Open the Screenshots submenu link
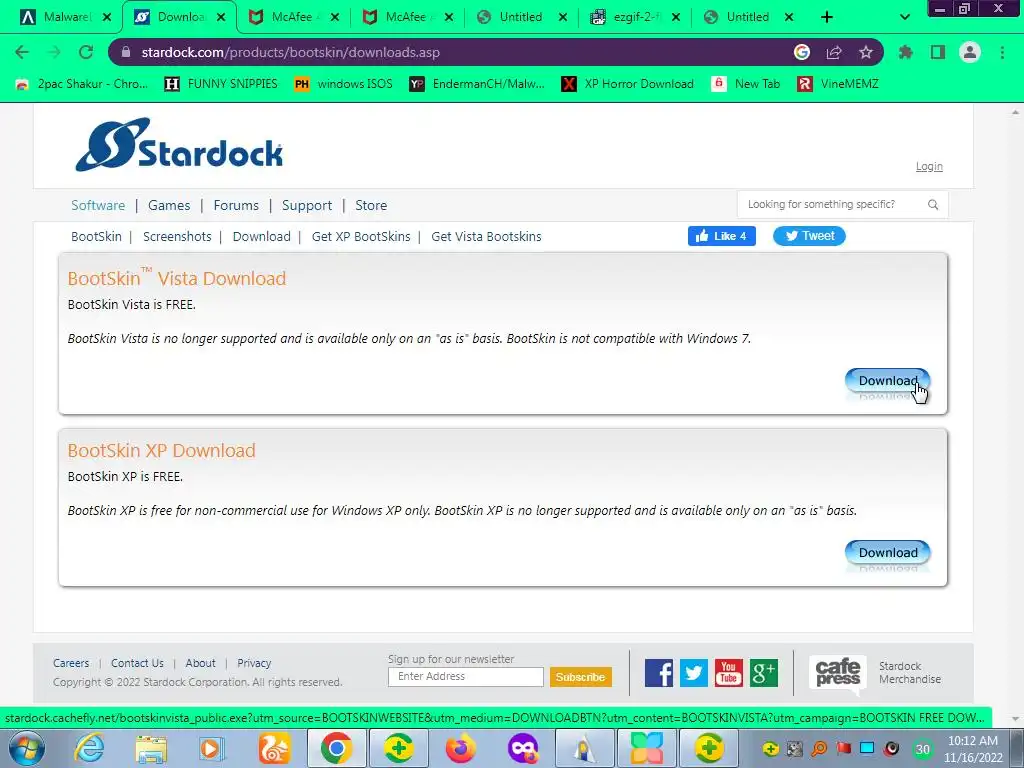The image size is (1024, 768). (177, 236)
